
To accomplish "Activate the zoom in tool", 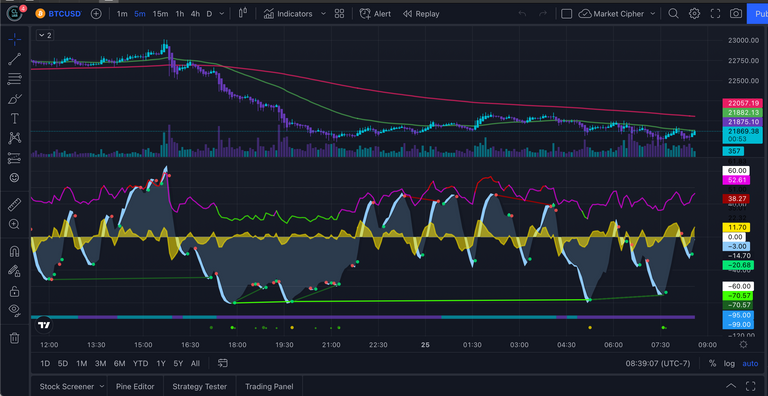I will click(x=15, y=224).
